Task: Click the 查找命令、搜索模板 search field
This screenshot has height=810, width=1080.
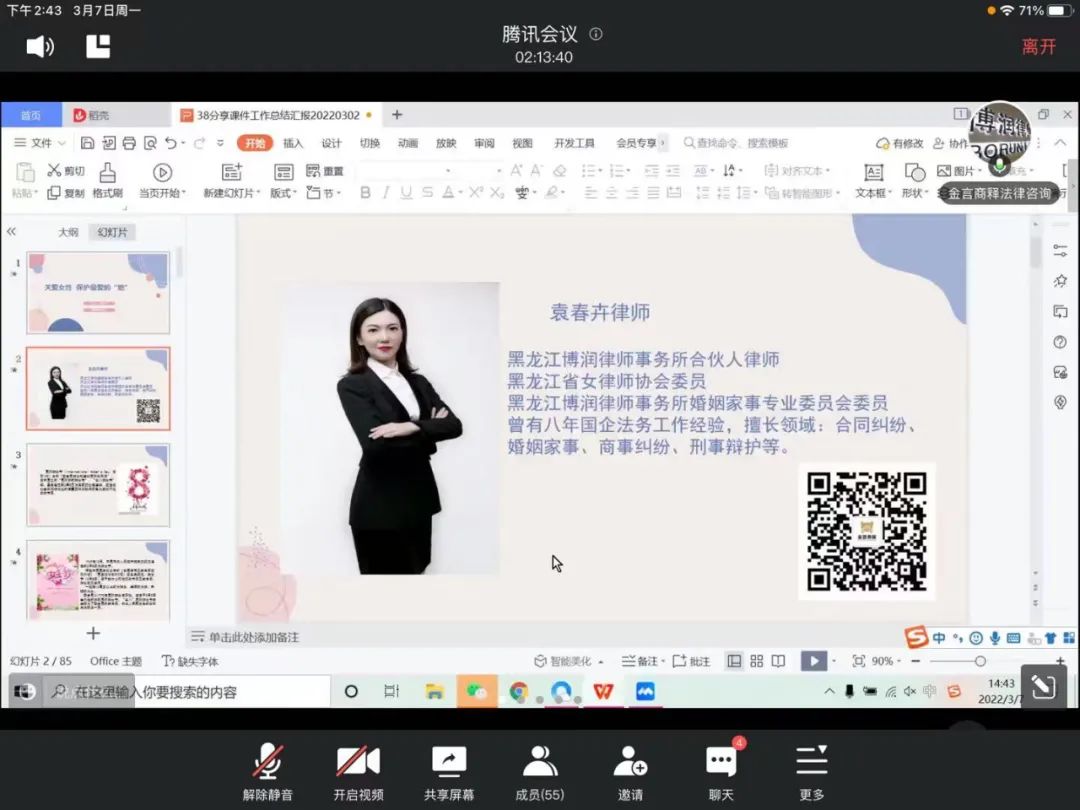Action: [x=736, y=143]
